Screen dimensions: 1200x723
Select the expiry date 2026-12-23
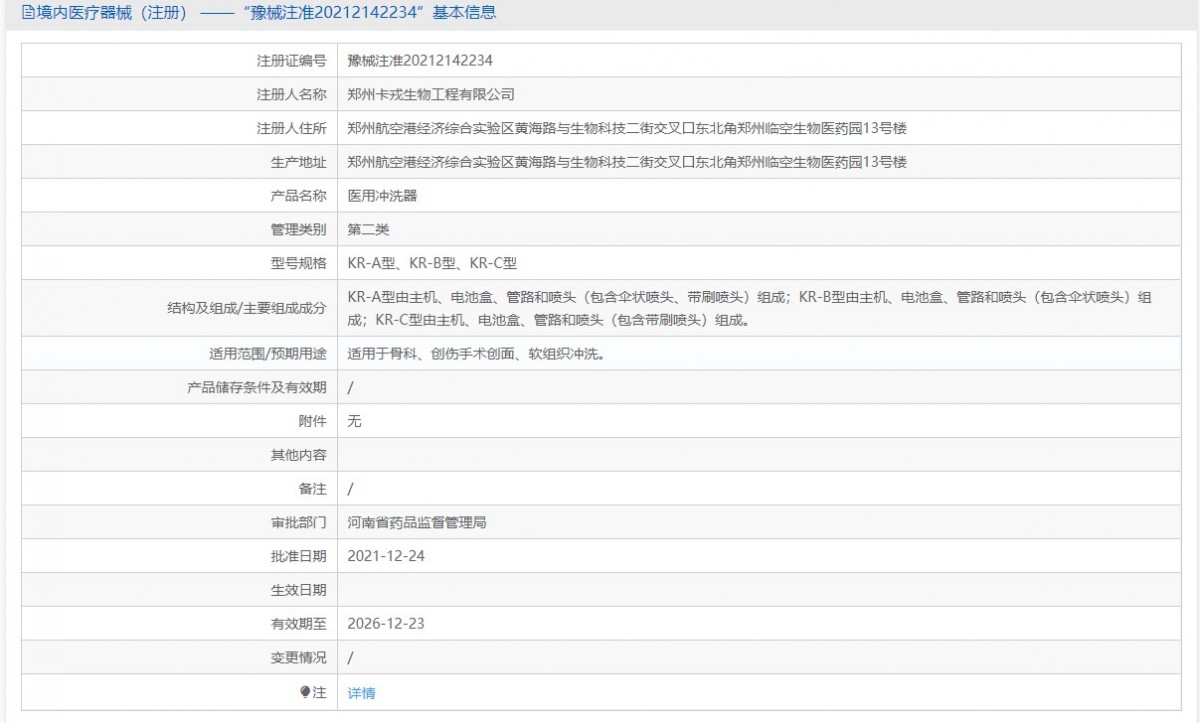pyautogui.click(x=386, y=624)
